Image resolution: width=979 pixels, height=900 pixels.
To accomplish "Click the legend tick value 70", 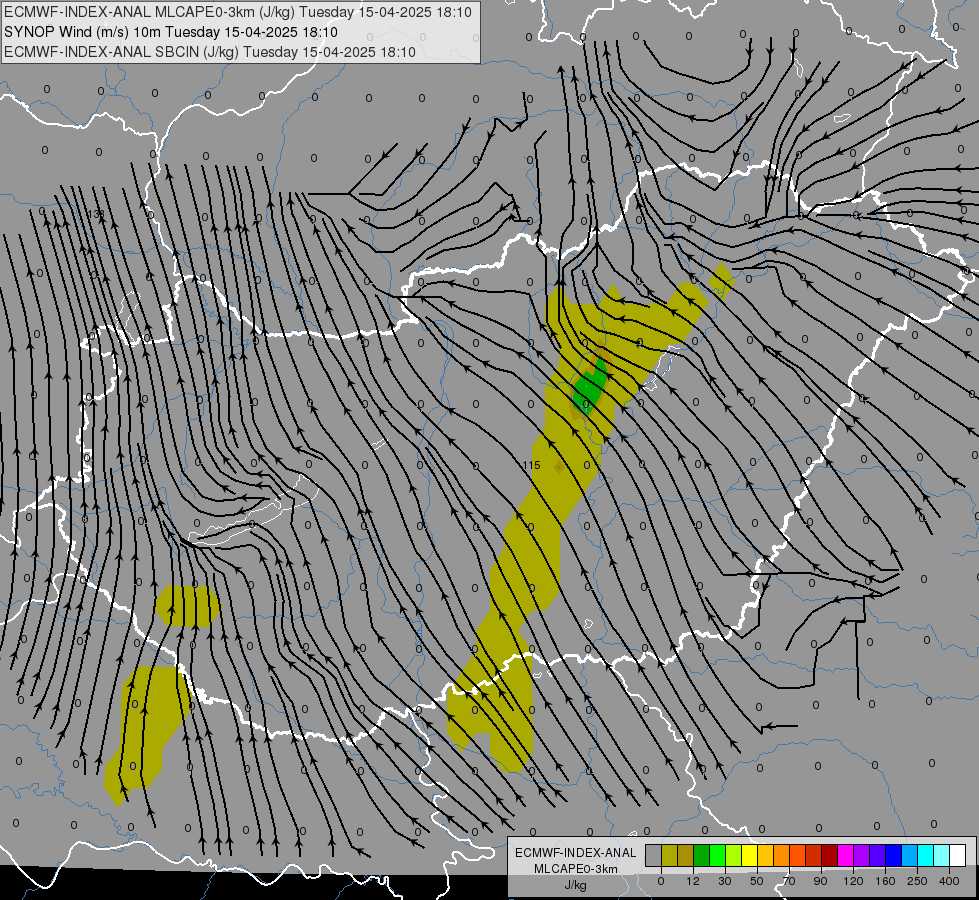I will [x=789, y=881].
